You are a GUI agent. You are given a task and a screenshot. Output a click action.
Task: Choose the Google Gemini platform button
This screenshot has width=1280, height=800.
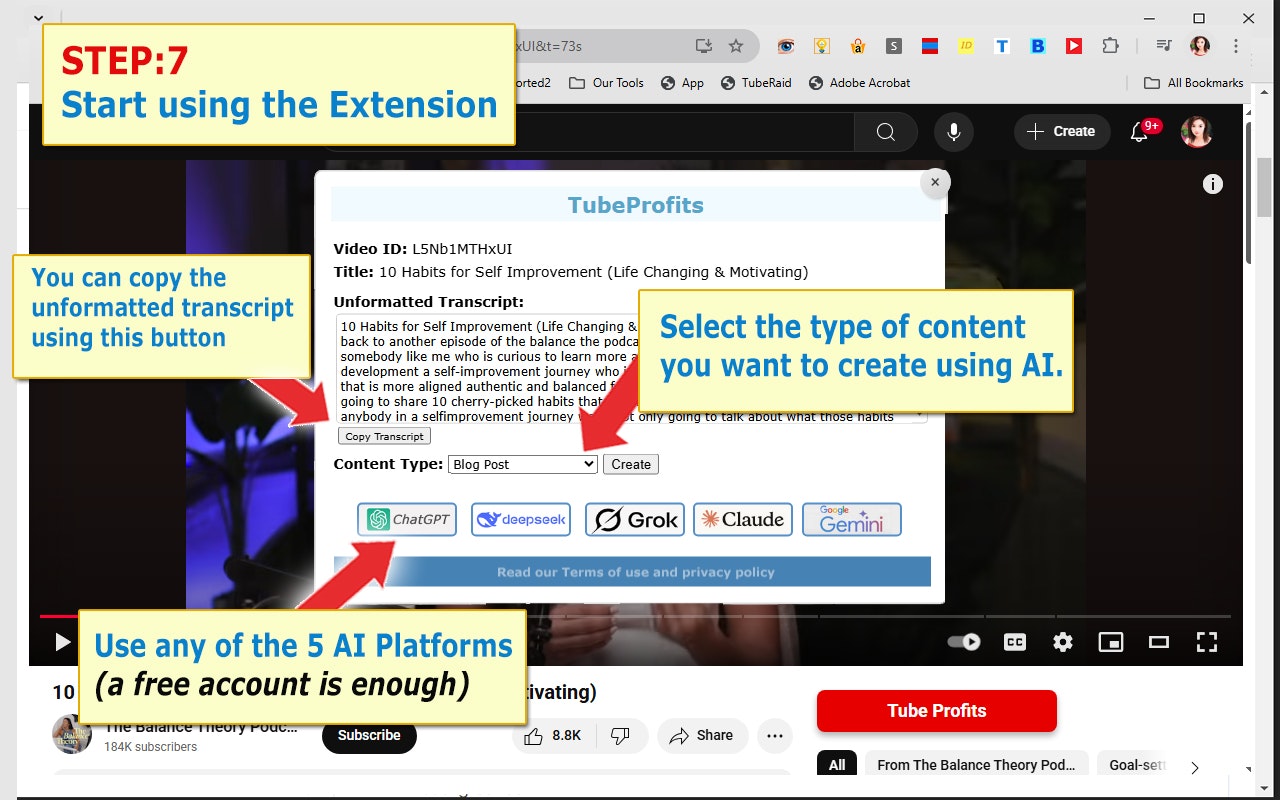[x=852, y=520]
